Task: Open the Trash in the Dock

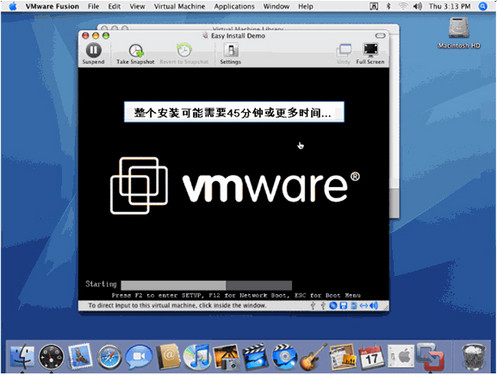Action: (x=474, y=357)
